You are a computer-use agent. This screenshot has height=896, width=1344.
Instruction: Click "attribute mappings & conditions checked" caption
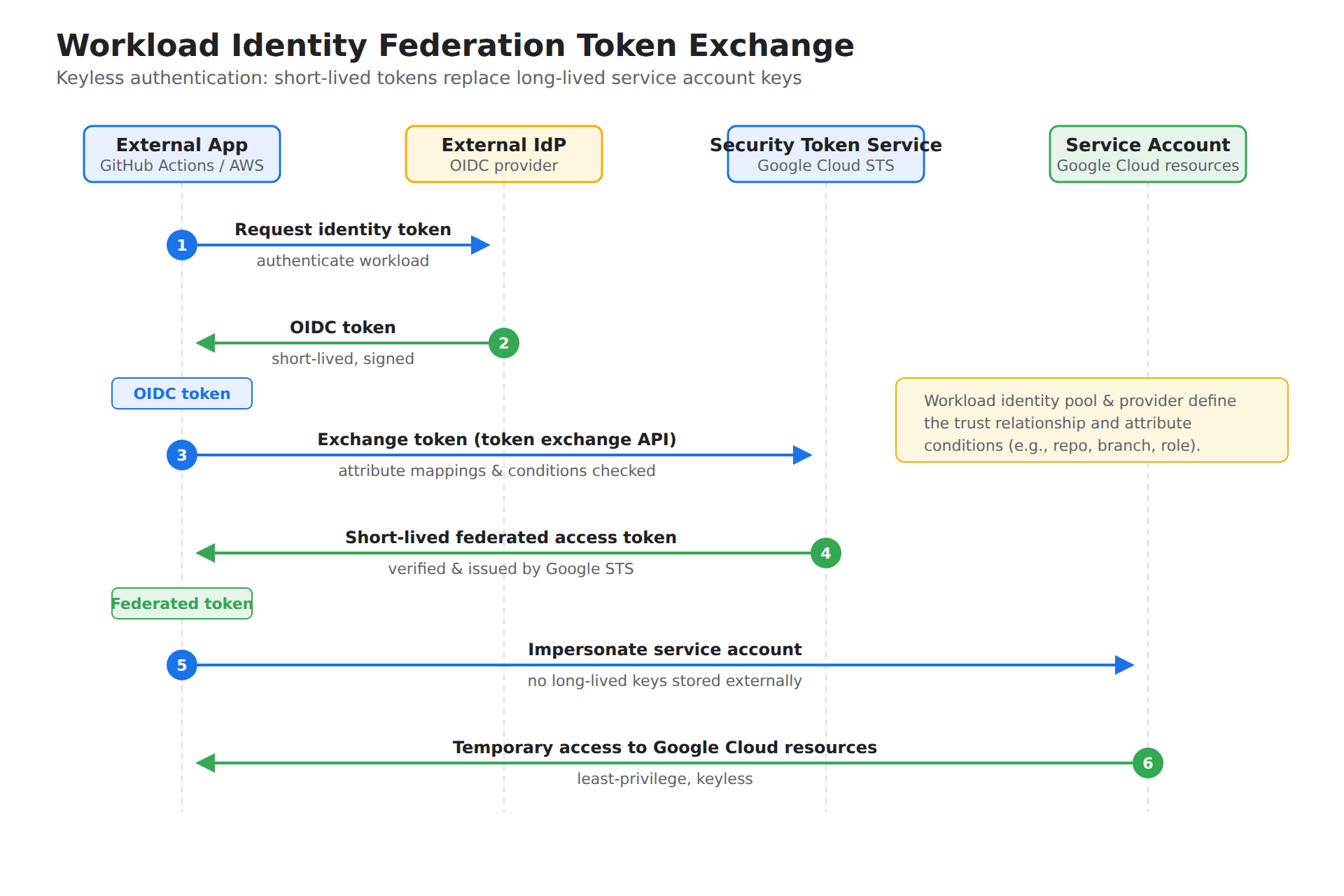497,471
